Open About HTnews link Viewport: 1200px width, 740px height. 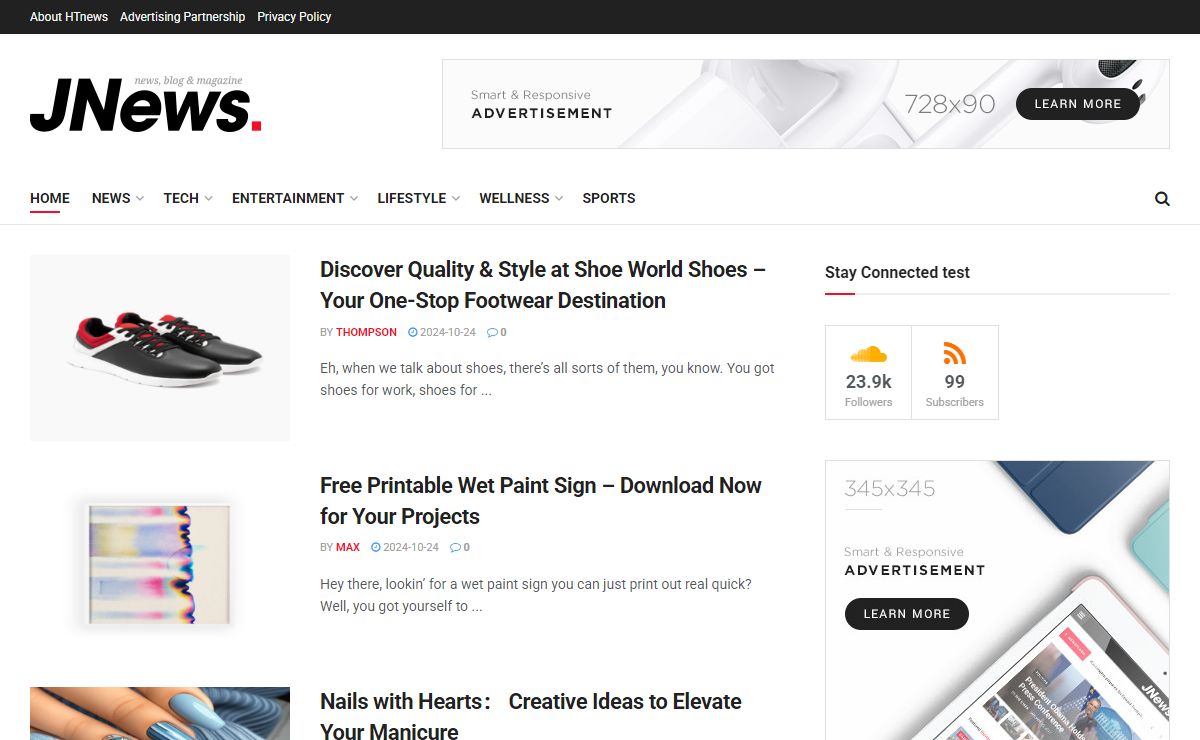[x=69, y=17]
